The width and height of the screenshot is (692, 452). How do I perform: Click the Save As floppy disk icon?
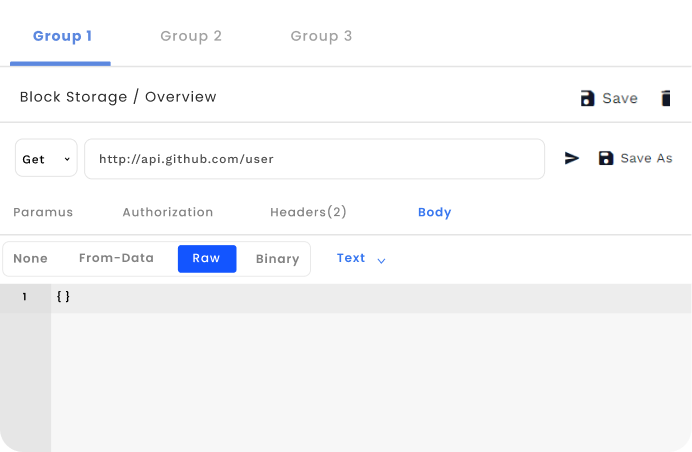(605, 158)
